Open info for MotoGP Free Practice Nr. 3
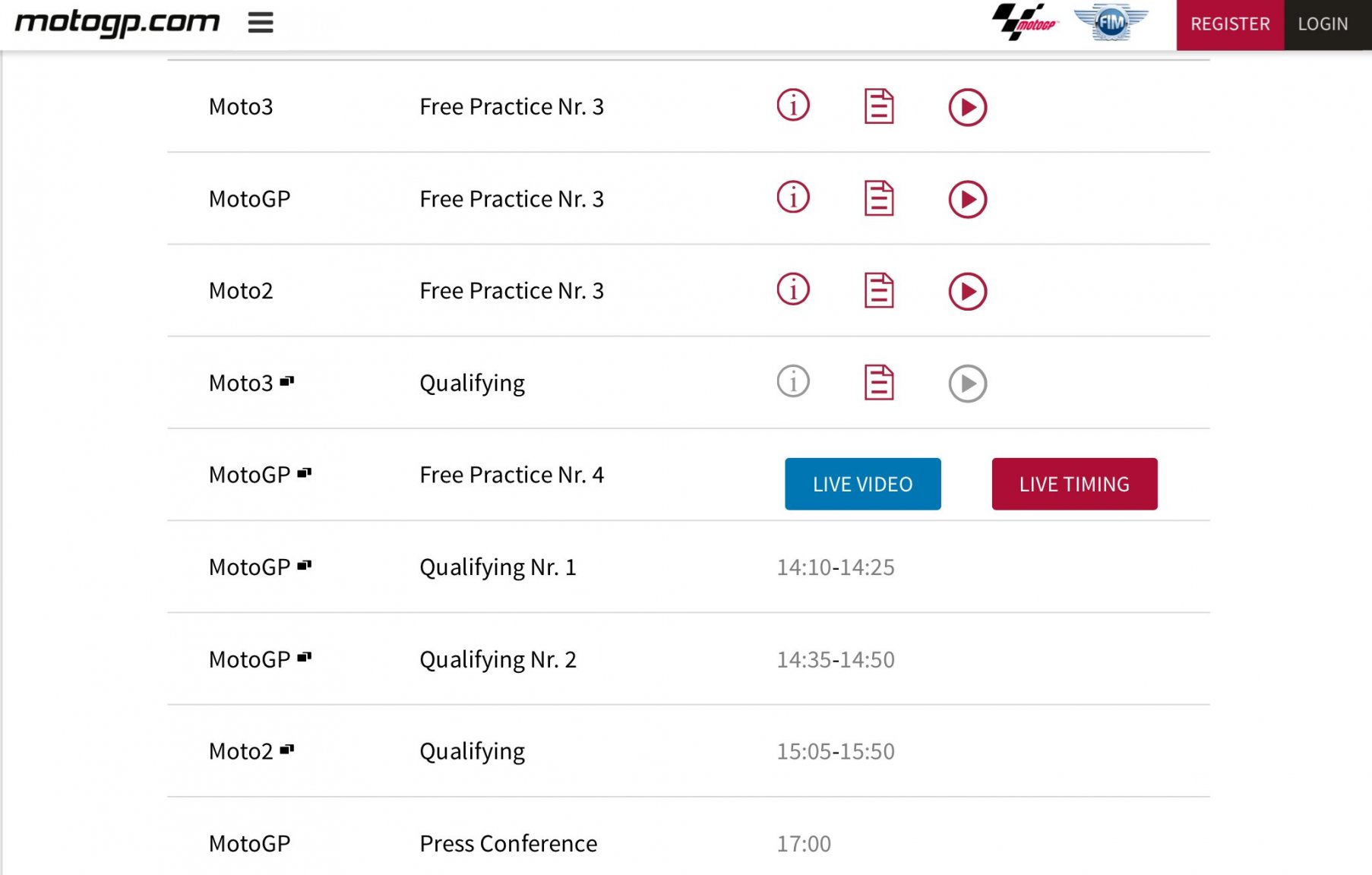Screen dimensions: 1372x875 (x=793, y=197)
